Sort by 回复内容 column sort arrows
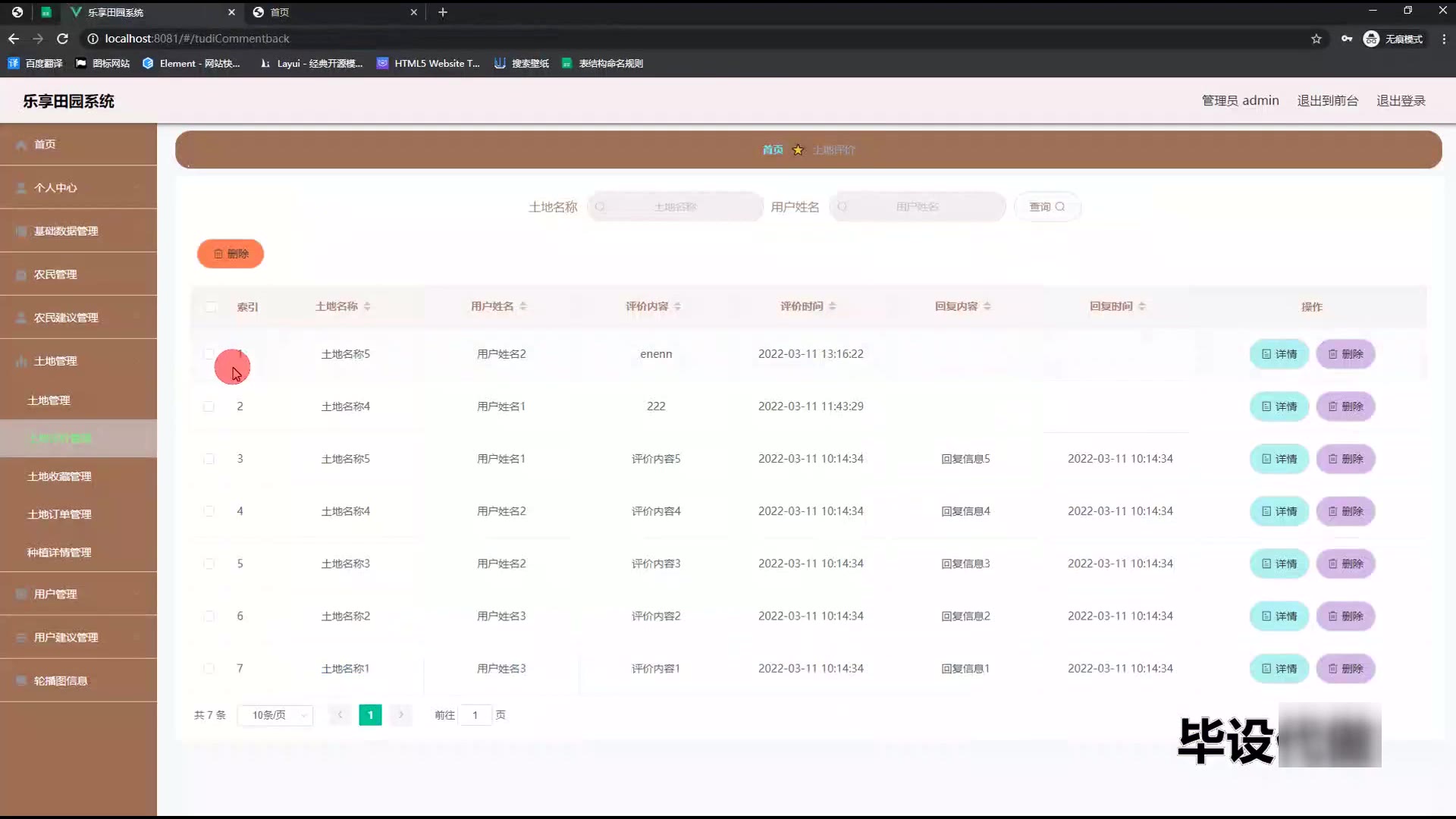Screen dimensions: 1456x819 [x=987, y=306]
